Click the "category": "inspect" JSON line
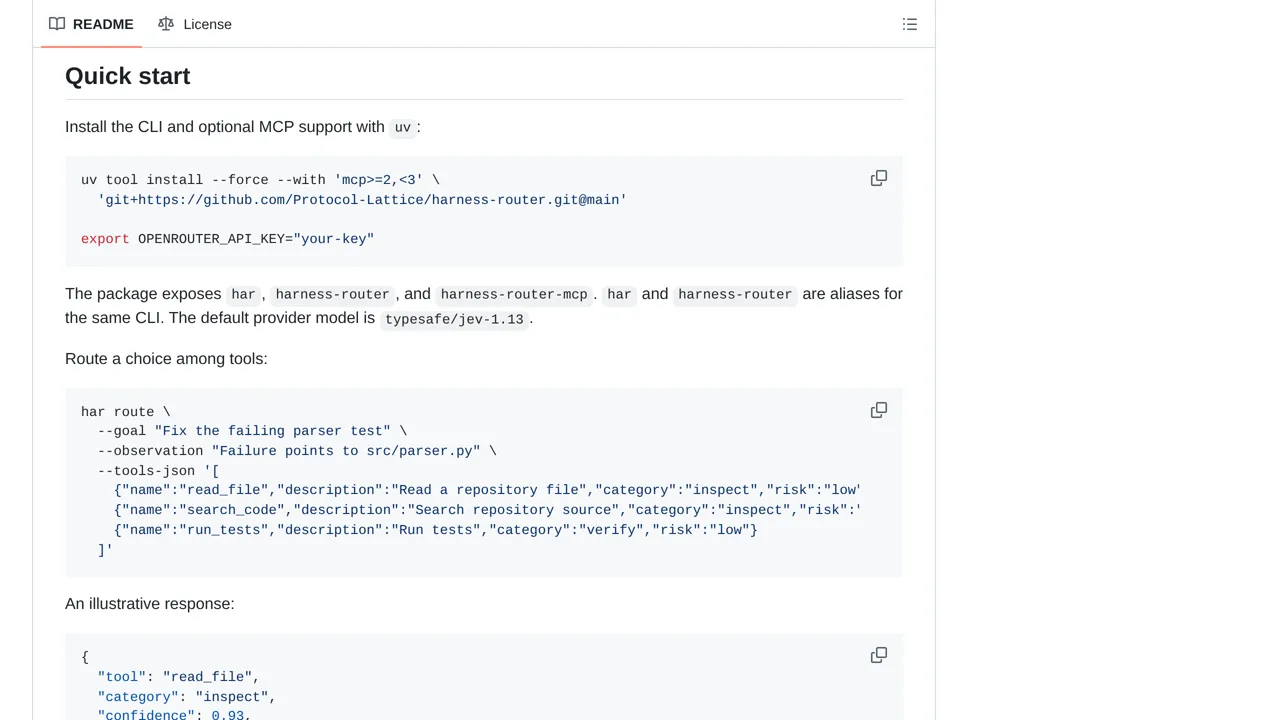The width and height of the screenshot is (1280, 720). (x=186, y=697)
